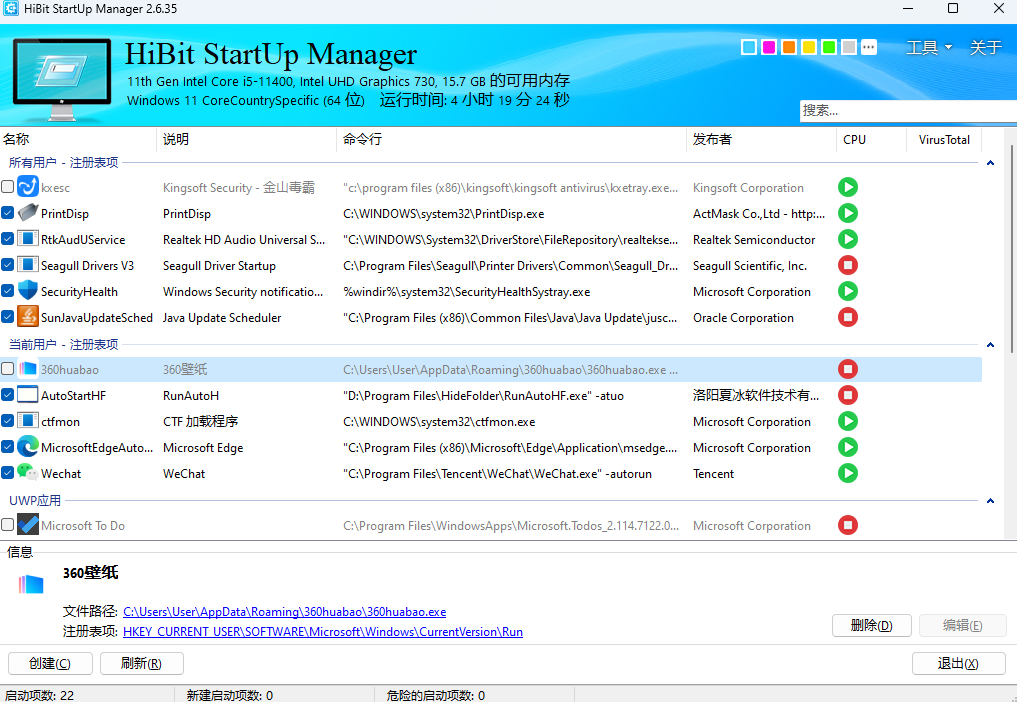Image resolution: width=1017 pixels, height=702 pixels.
Task: Open the 工具 dropdown menu
Action: [x=929, y=47]
